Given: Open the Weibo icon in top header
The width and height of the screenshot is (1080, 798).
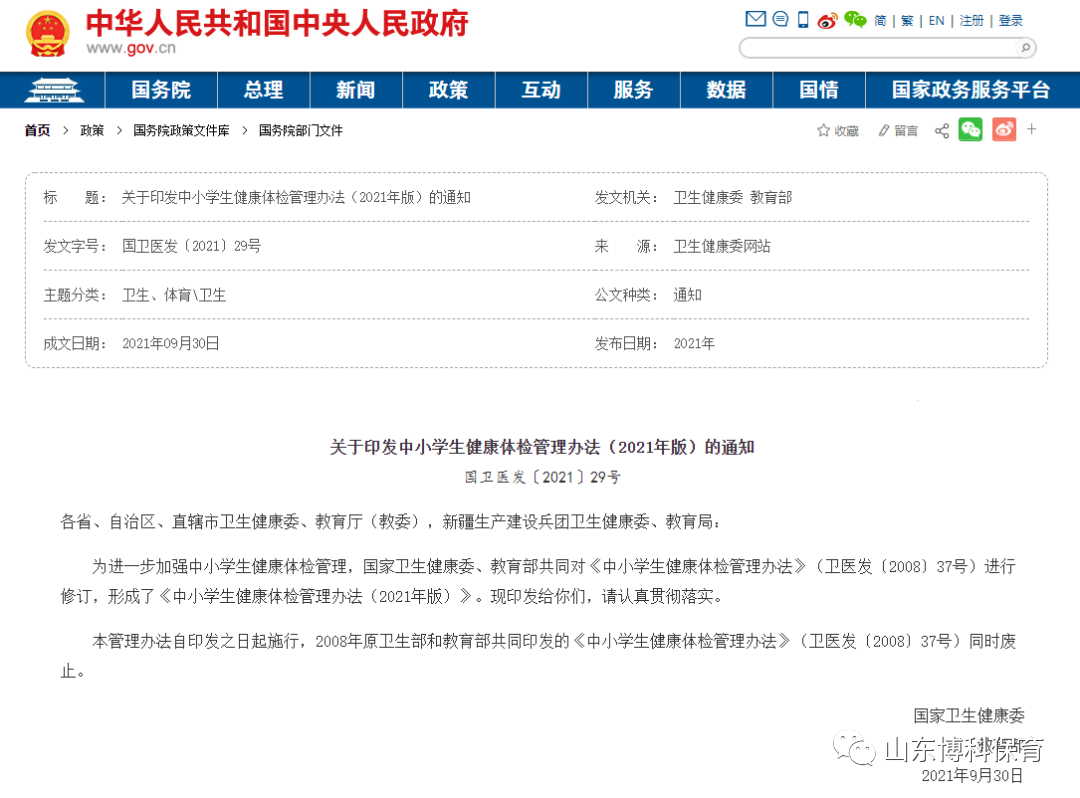Looking at the screenshot, I should 827,20.
